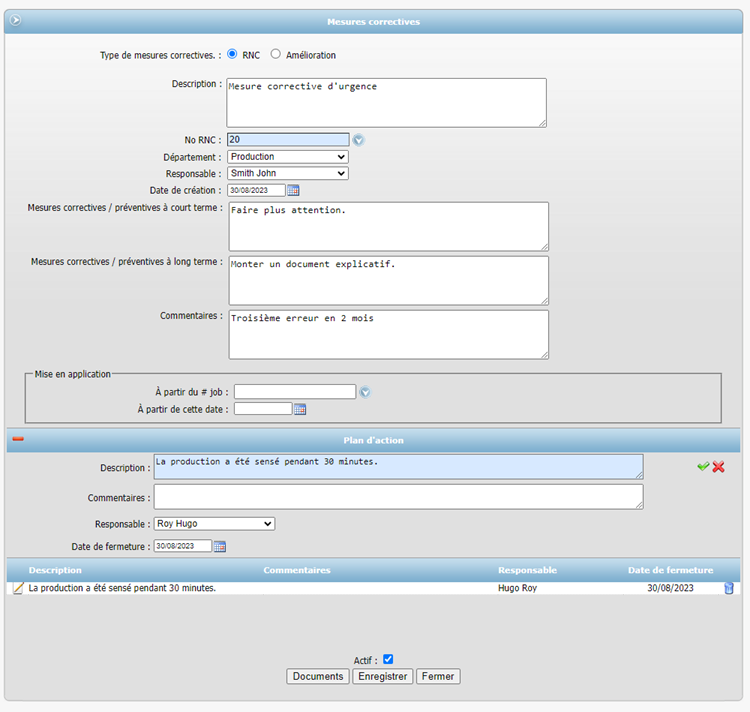Click the Description column header

(x=55, y=570)
